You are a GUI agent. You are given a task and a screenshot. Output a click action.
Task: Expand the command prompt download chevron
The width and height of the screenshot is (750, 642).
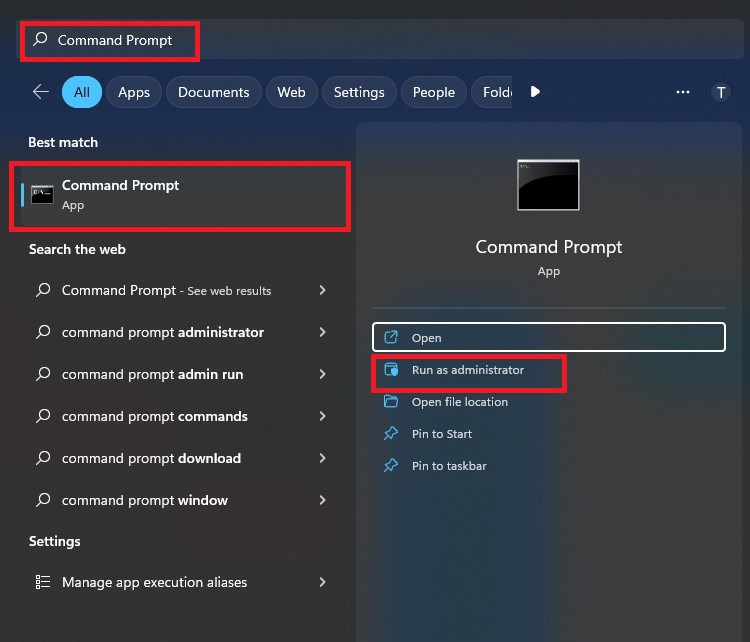(x=322, y=458)
